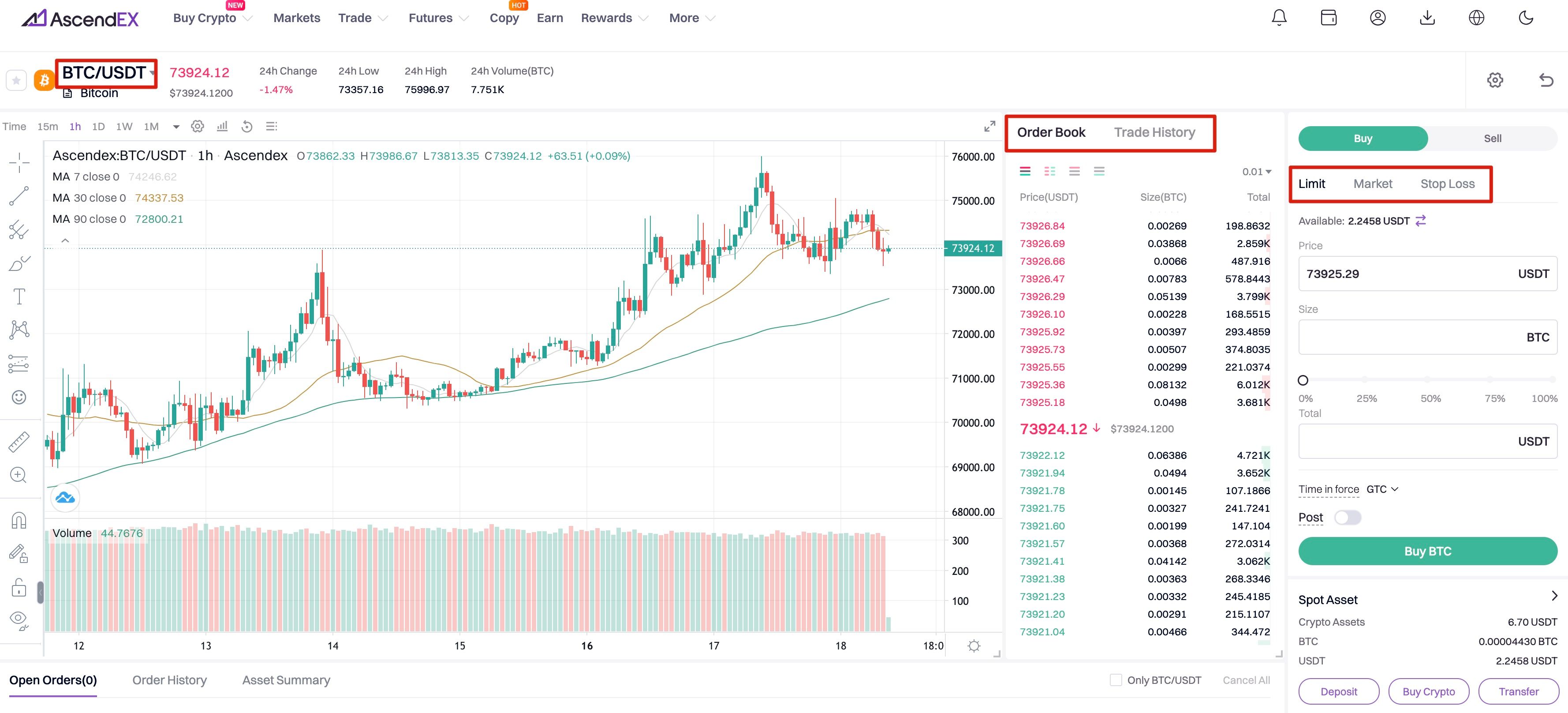Screen dimensions: 1568x713
Task: Click the 50% mark on size slider
Action: (x=1427, y=380)
